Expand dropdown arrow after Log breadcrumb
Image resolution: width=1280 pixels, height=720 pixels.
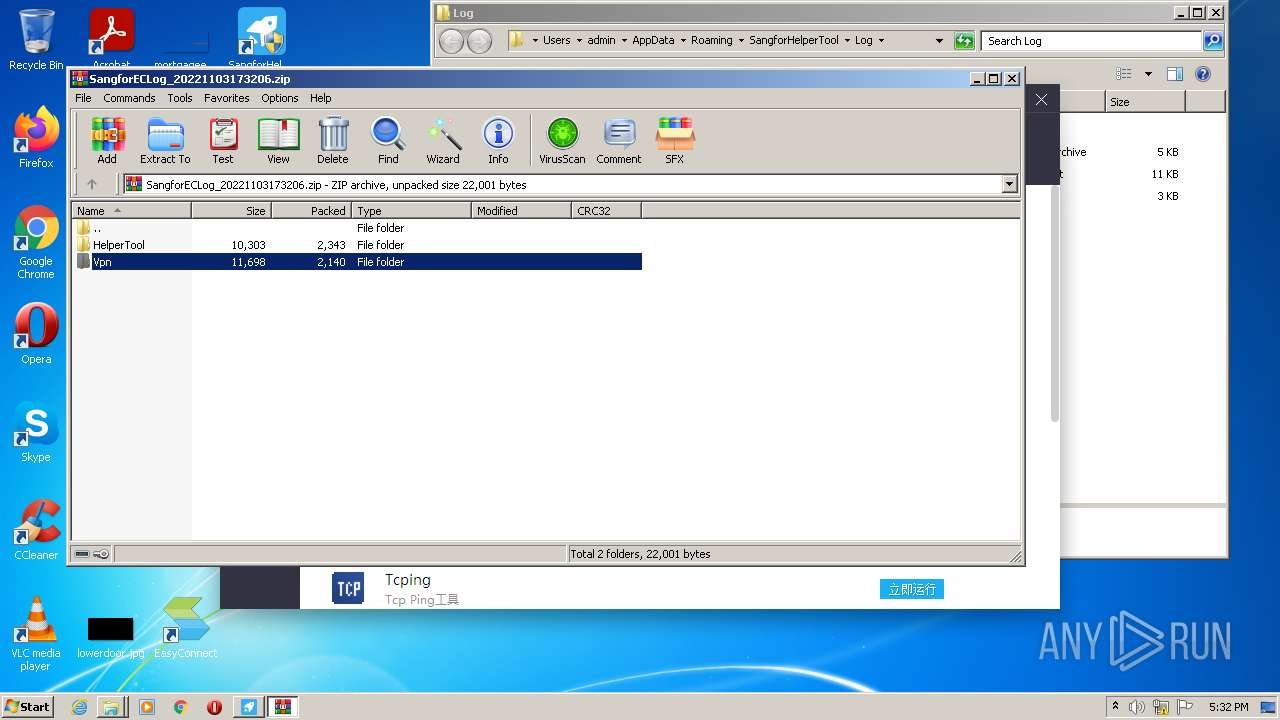point(881,41)
